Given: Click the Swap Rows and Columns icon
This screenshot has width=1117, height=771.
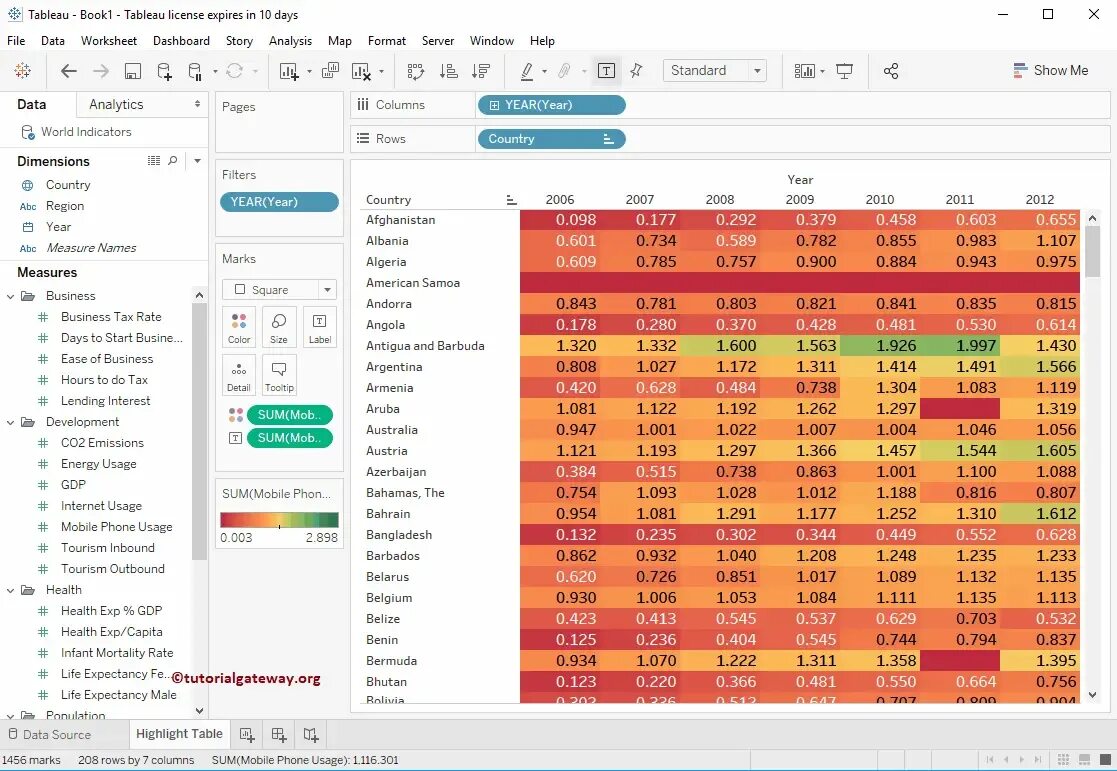Looking at the screenshot, I should (x=415, y=71).
